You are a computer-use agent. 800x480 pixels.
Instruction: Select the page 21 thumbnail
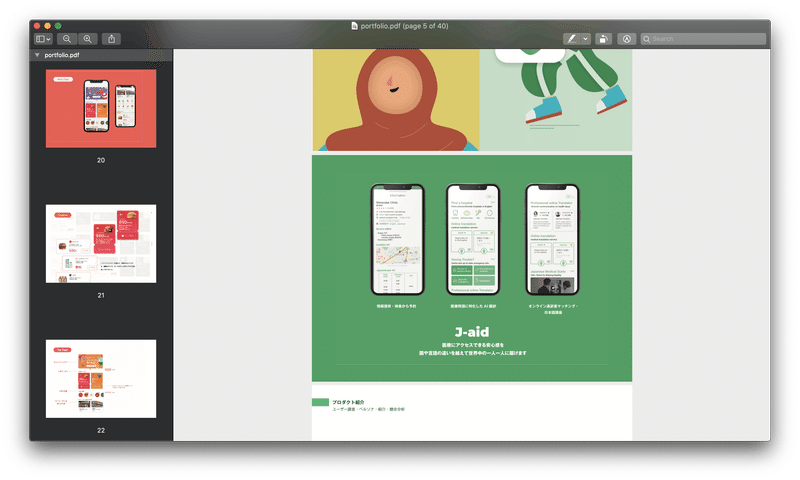click(x=101, y=244)
